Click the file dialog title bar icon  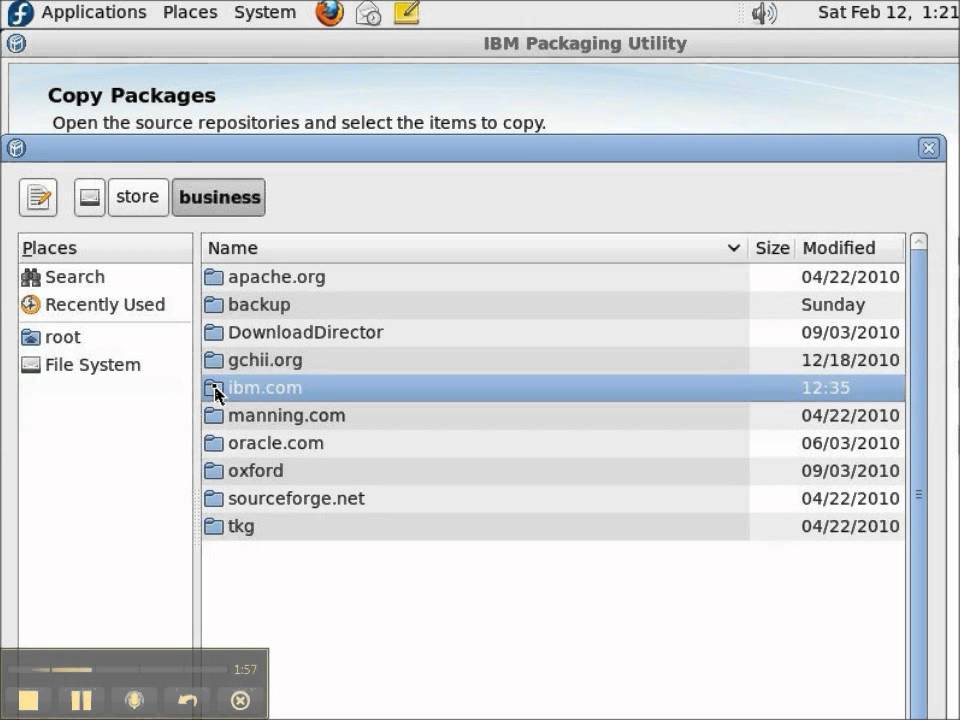click(x=17, y=148)
